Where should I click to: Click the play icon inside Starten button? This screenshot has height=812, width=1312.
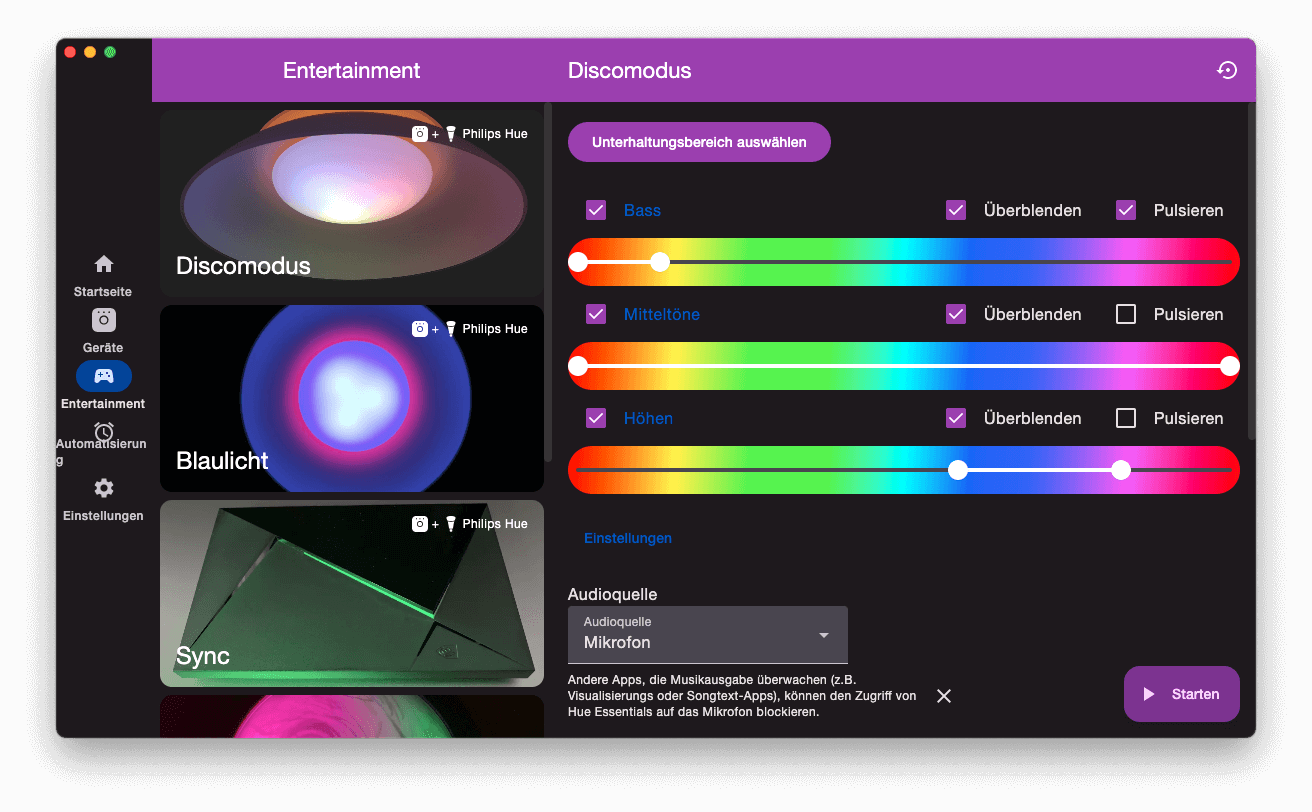pos(1149,694)
